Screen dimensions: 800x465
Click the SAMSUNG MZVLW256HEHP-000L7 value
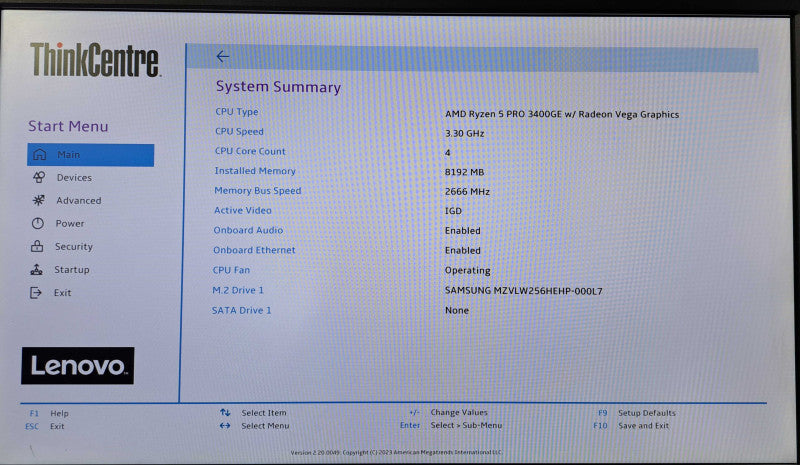pos(523,291)
